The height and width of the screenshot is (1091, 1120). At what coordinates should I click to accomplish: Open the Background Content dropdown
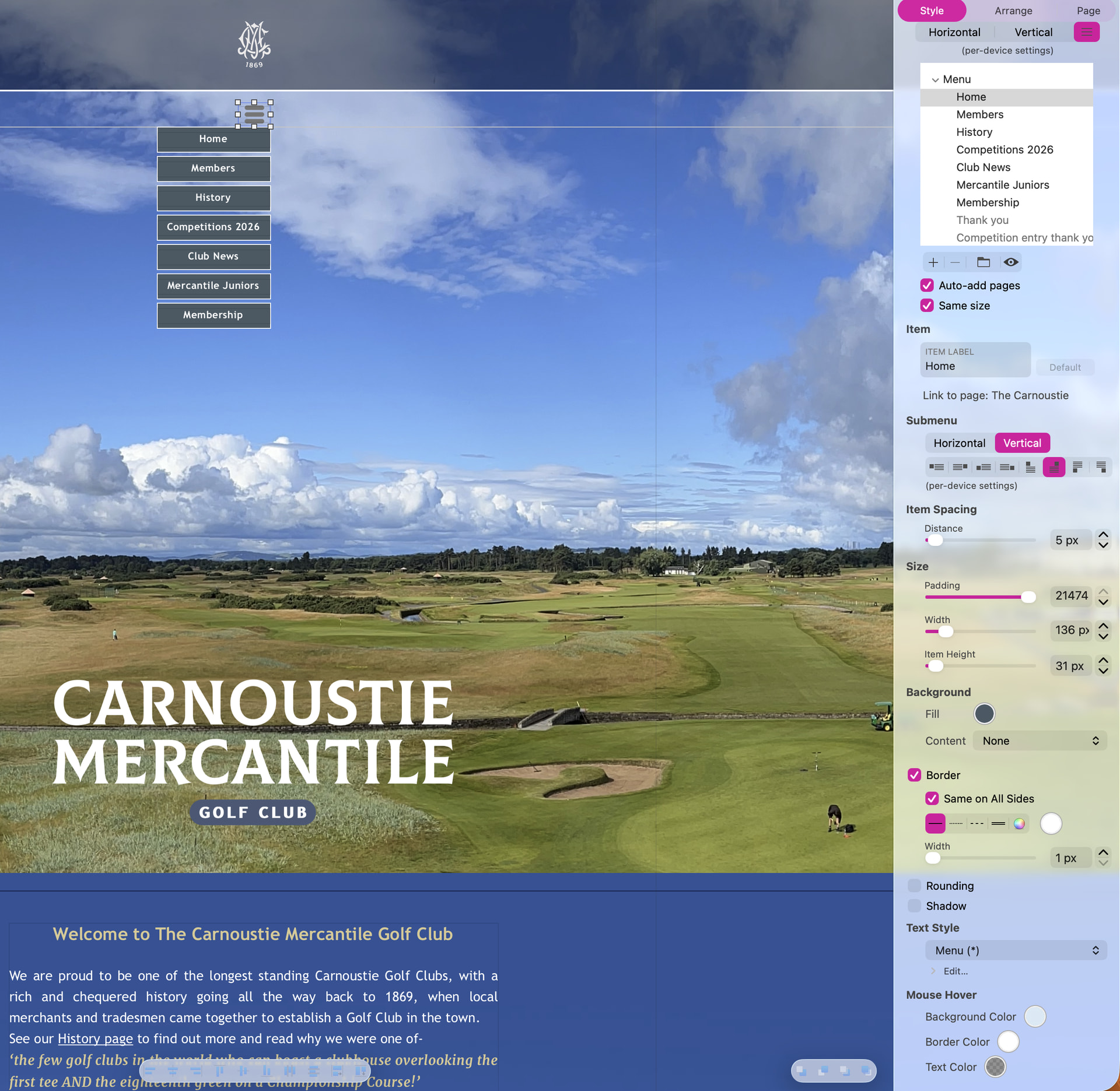[x=1040, y=741]
